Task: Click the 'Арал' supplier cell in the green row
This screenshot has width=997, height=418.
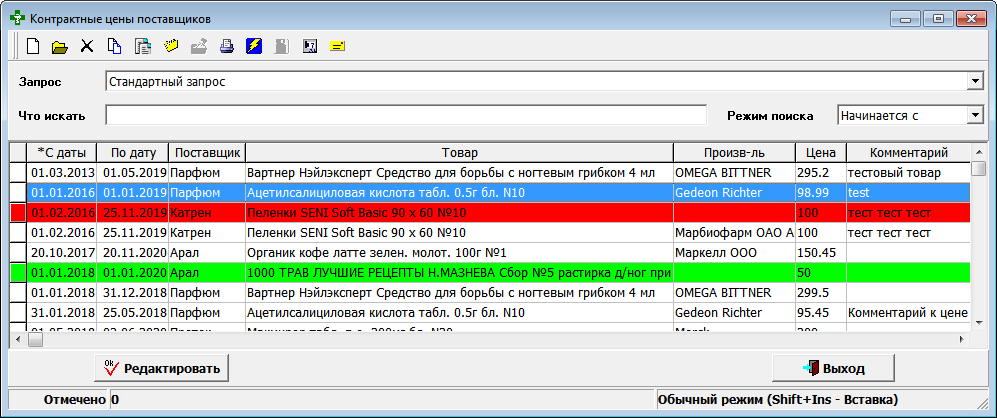Action: tap(207, 273)
